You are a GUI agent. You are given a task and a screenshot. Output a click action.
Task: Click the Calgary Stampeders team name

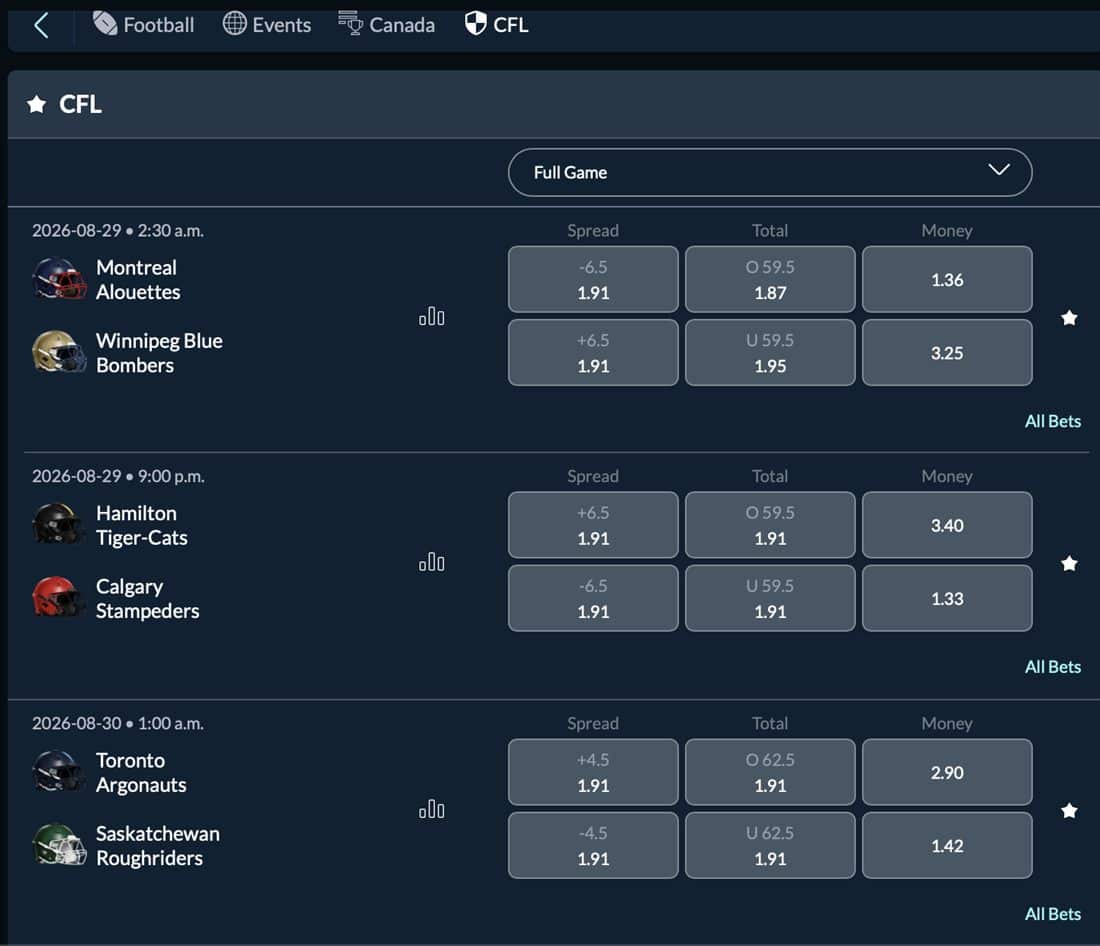tap(147, 598)
